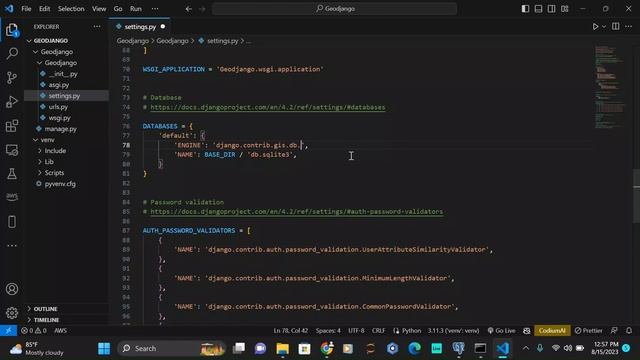Image resolution: width=640 pixels, height=360 pixels.
Task: Open run options dropdown arrow
Action: tap(604, 27)
